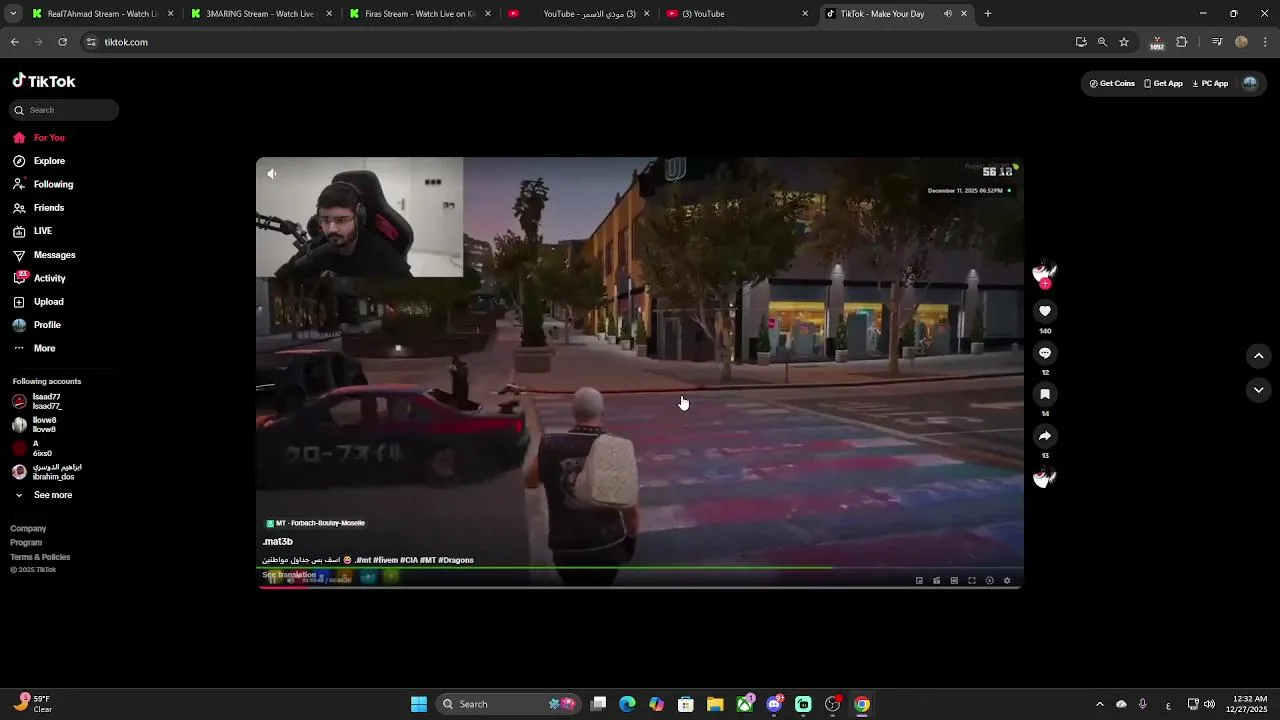
Task: View site information icon
Action: coord(91,42)
